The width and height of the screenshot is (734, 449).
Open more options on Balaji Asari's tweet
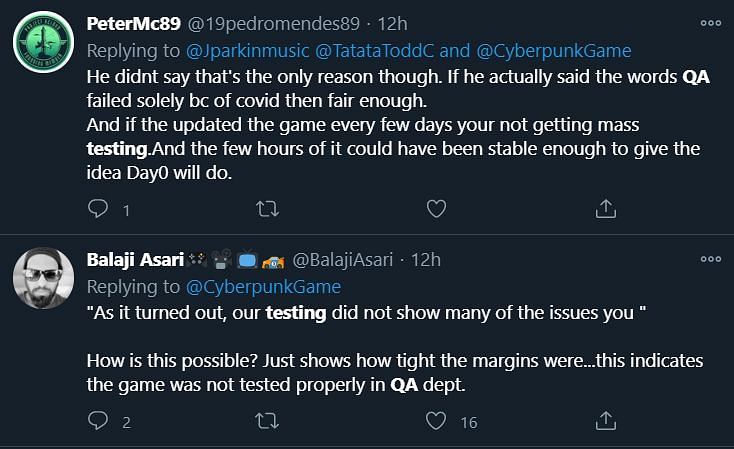711,259
